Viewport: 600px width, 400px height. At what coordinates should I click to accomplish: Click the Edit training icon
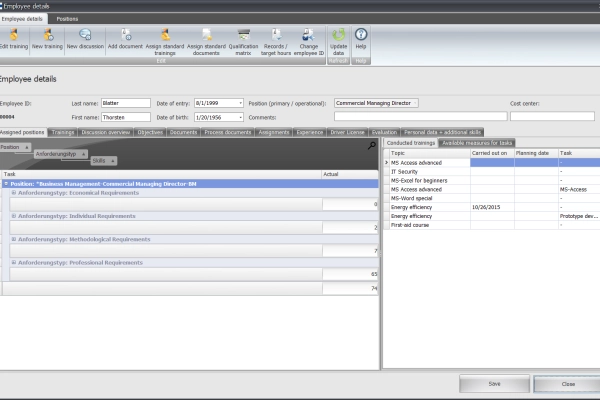pos(14,36)
